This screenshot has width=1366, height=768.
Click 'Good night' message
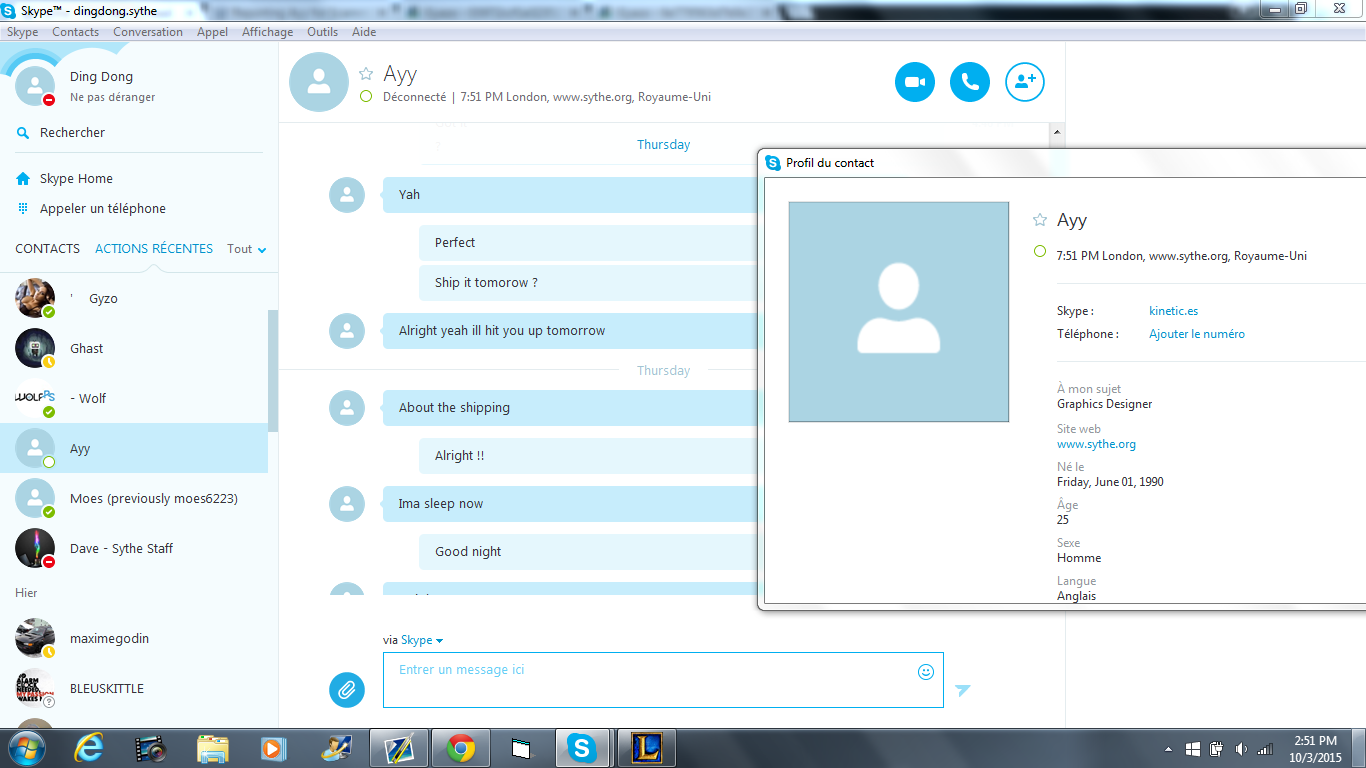587,552
